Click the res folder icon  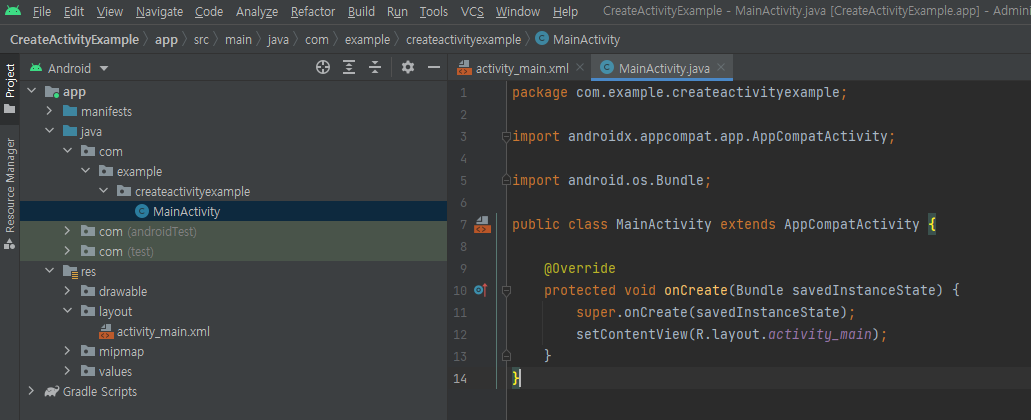coord(70,271)
